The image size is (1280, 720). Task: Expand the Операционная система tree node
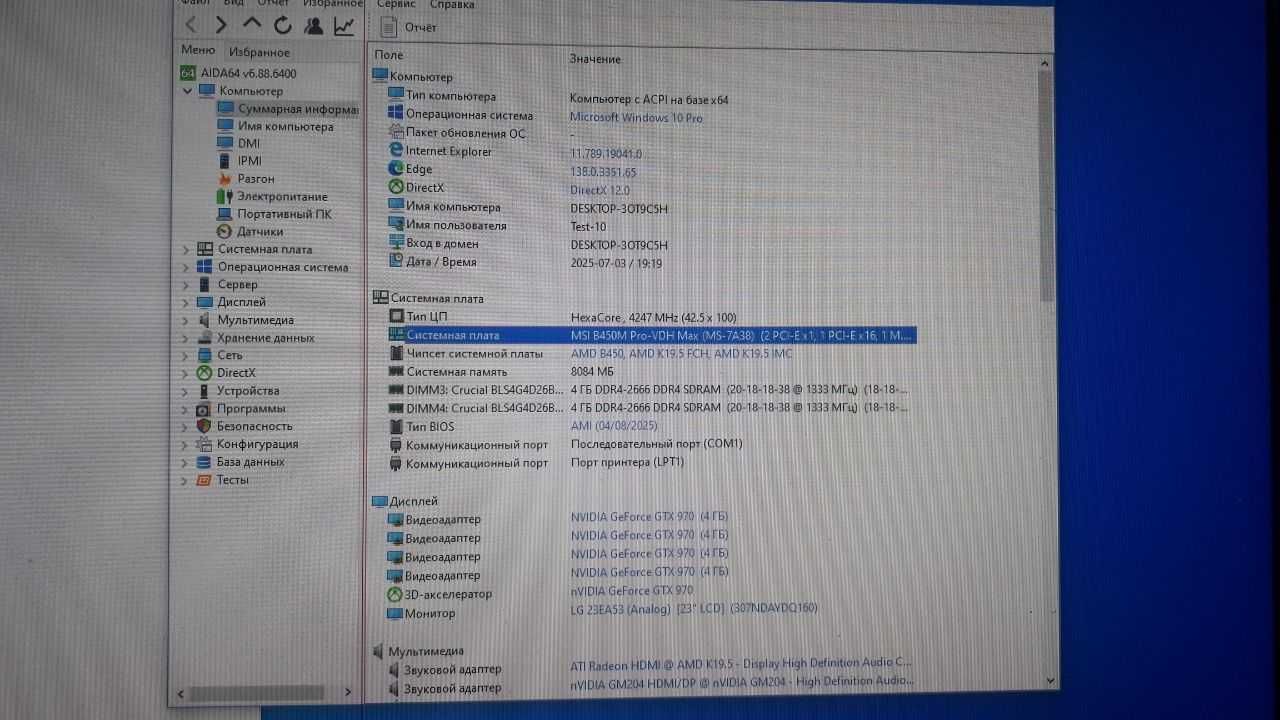point(186,268)
